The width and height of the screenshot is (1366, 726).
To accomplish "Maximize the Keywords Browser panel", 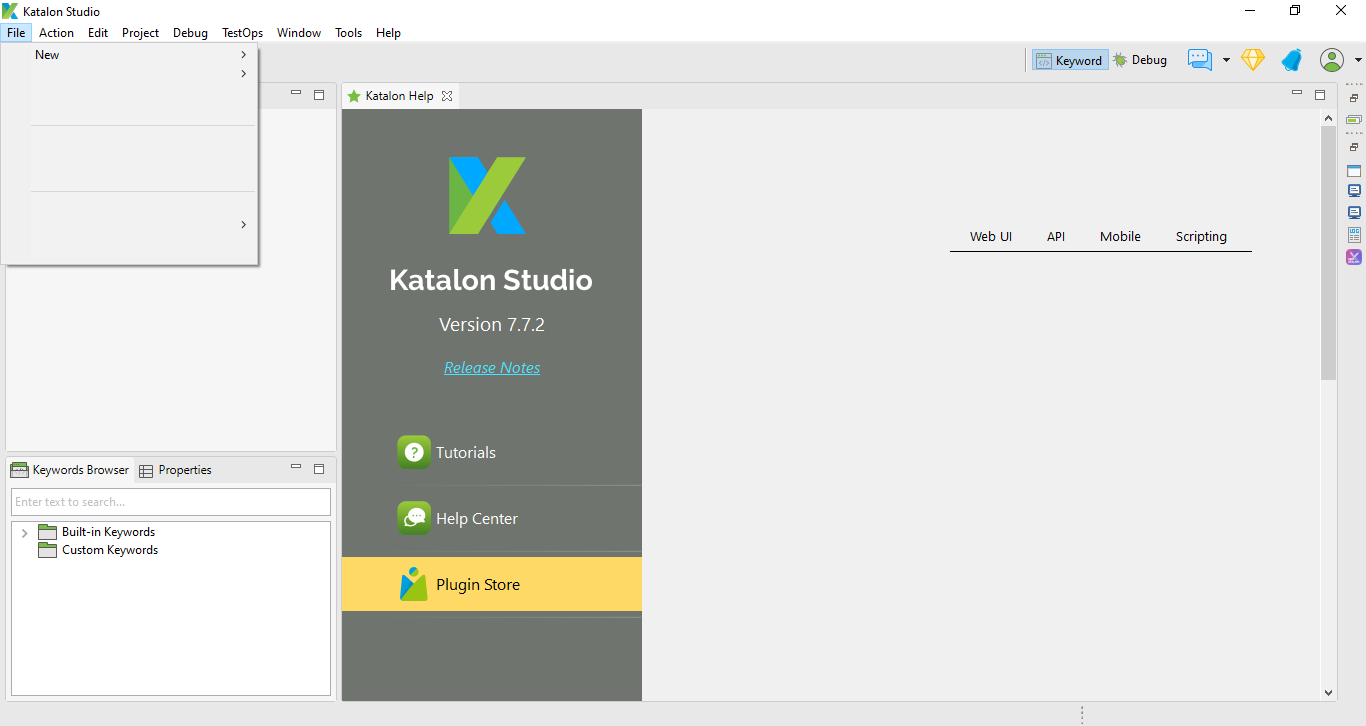I will click(319, 469).
